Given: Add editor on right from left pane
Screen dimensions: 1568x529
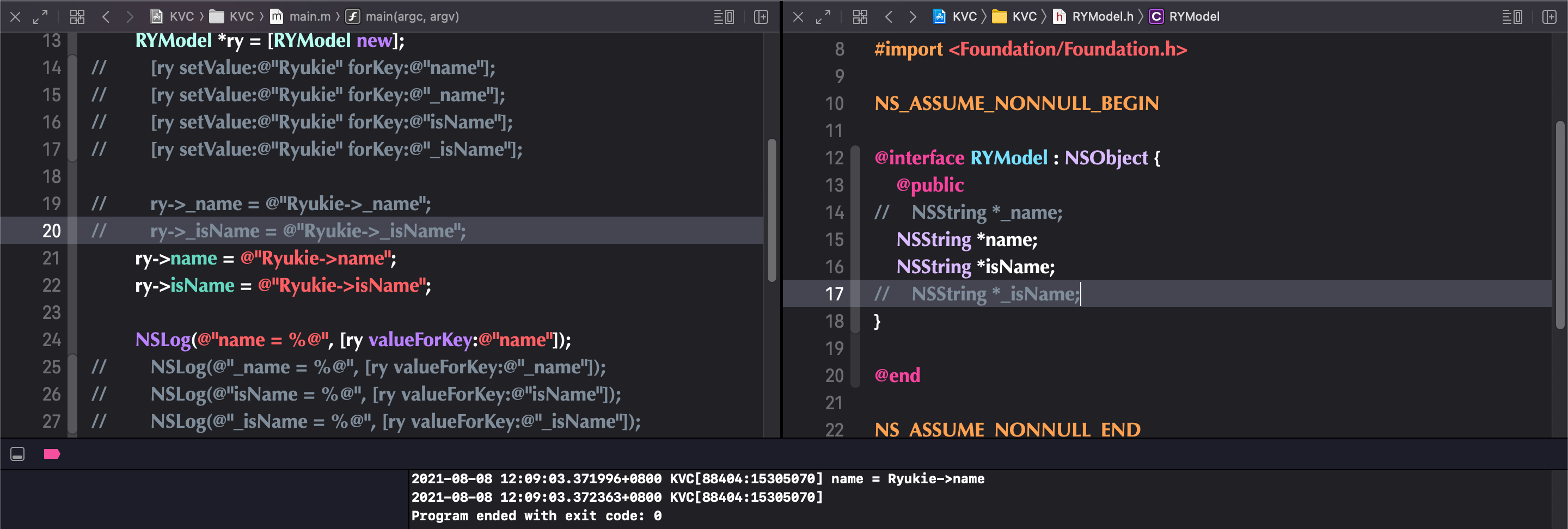Looking at the screenshot, I should coord(761,17).
